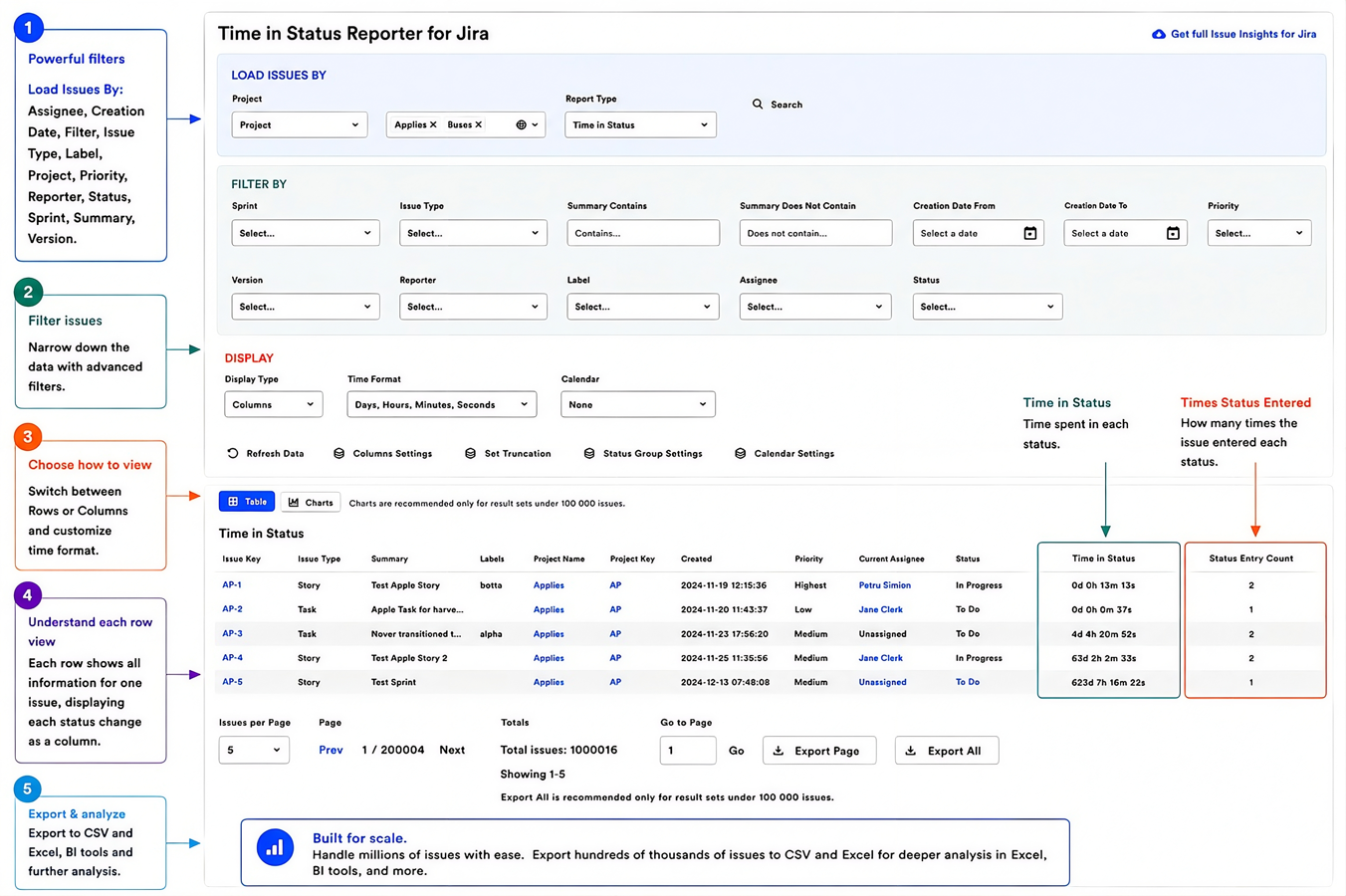Click the cloud icon beside Get full Issue Insights
This screenshot has width=1346, height=896.
click(1159, 34)
